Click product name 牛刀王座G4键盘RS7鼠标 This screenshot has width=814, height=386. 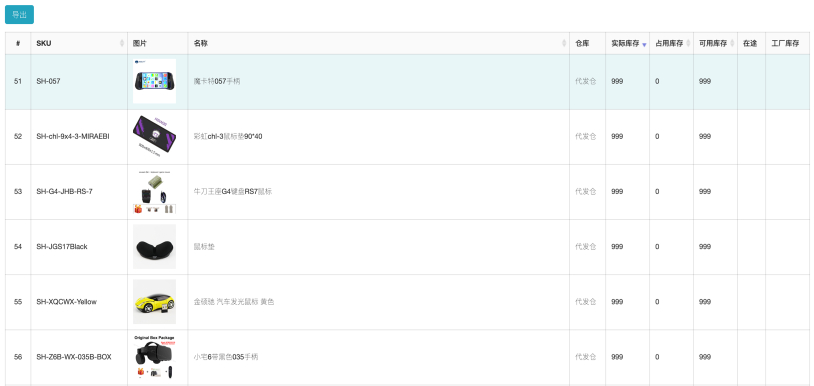[x=233, y=191]
